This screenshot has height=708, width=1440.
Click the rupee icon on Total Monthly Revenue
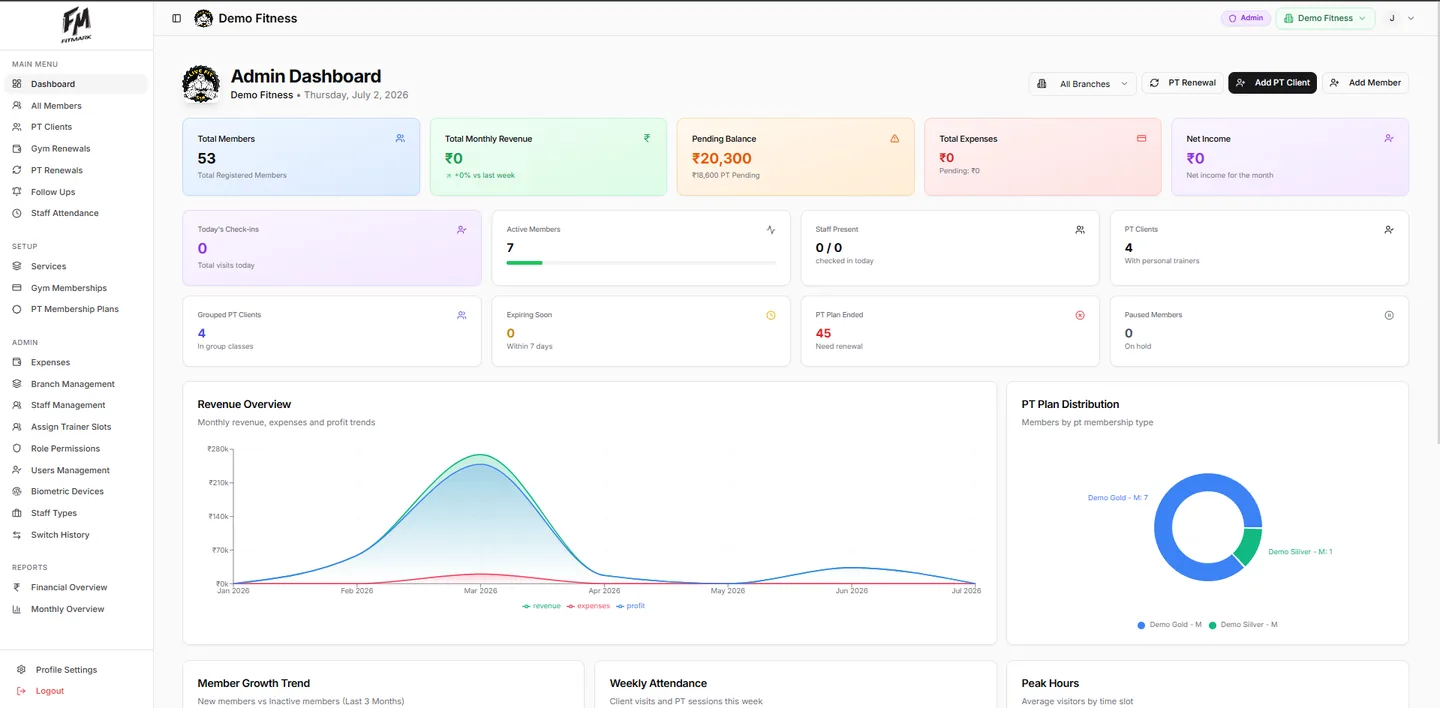[x=647, y=138]
